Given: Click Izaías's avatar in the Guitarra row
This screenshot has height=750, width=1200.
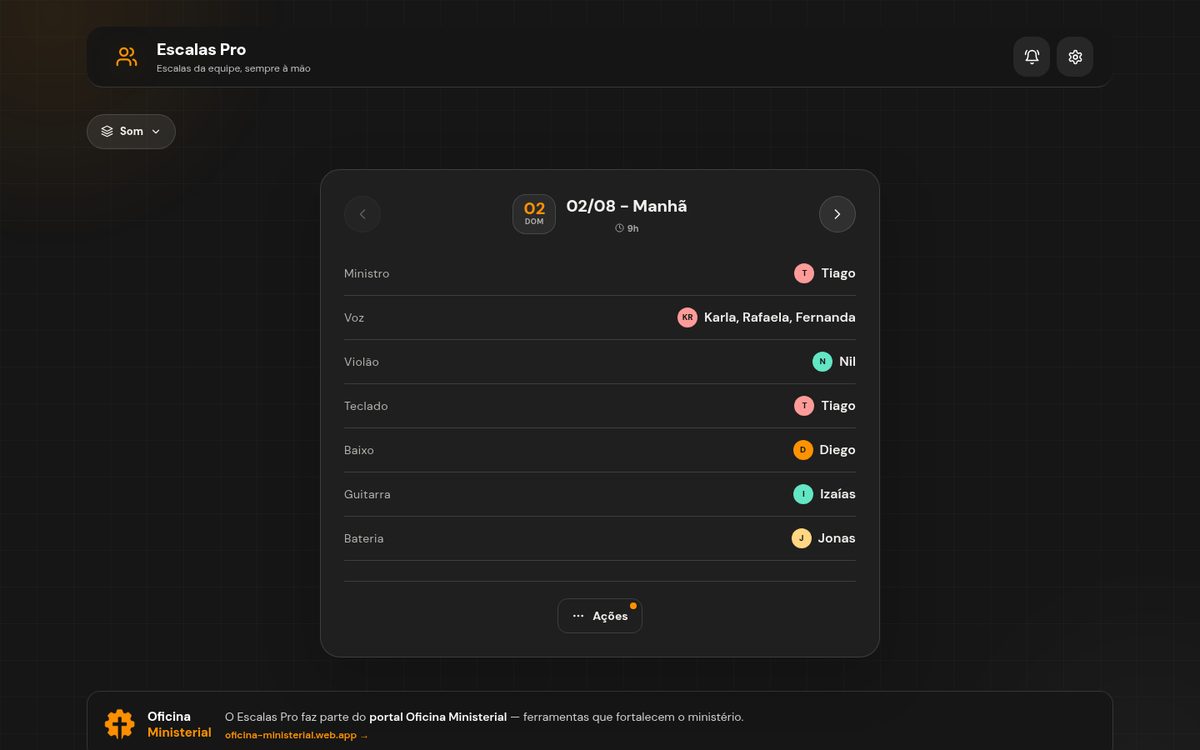Looking at the screenshot, I should coord(803,494).
